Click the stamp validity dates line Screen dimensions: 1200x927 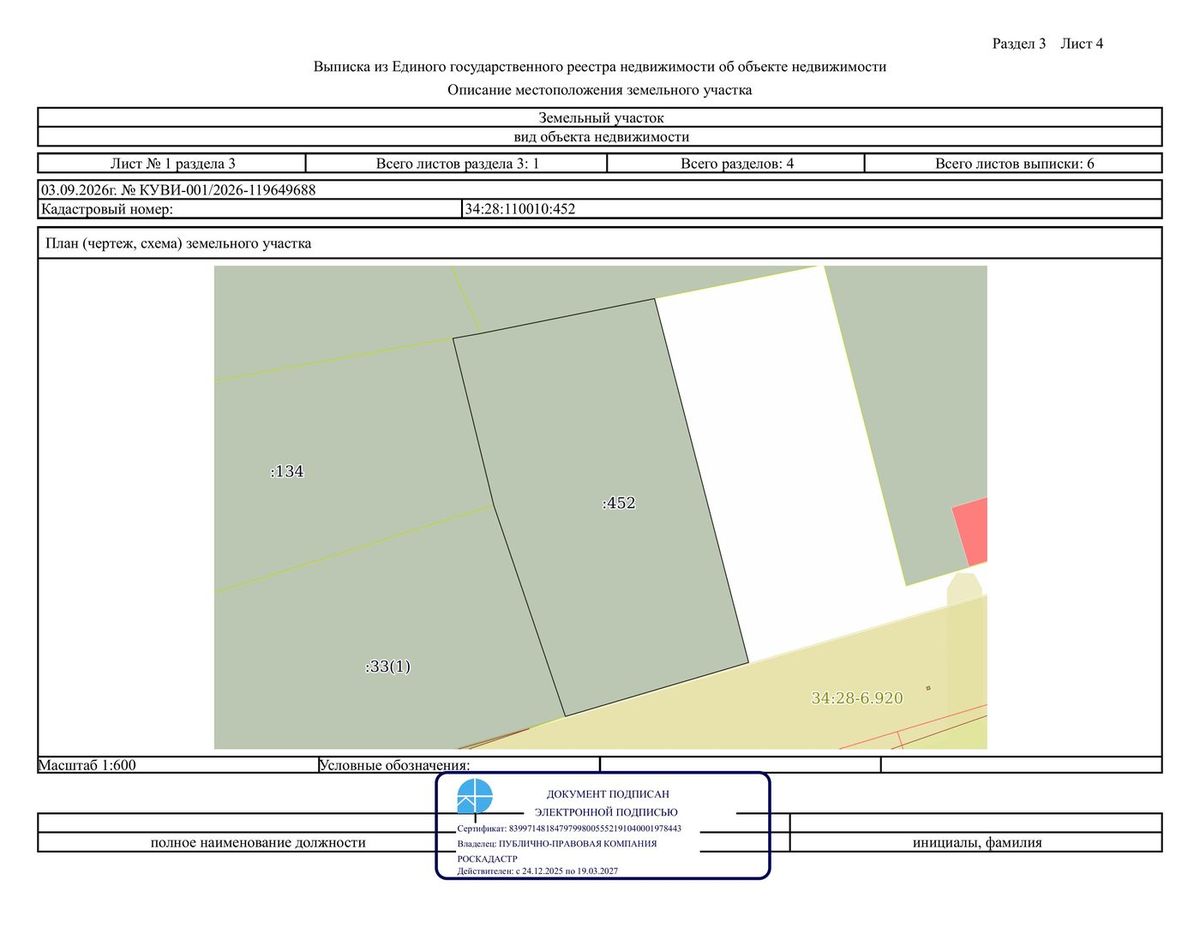pos(537,872)
